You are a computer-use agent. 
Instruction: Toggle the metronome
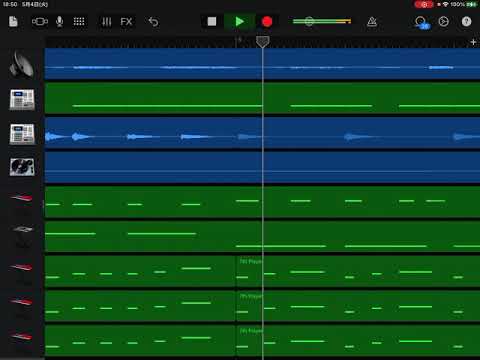[372, 22]
